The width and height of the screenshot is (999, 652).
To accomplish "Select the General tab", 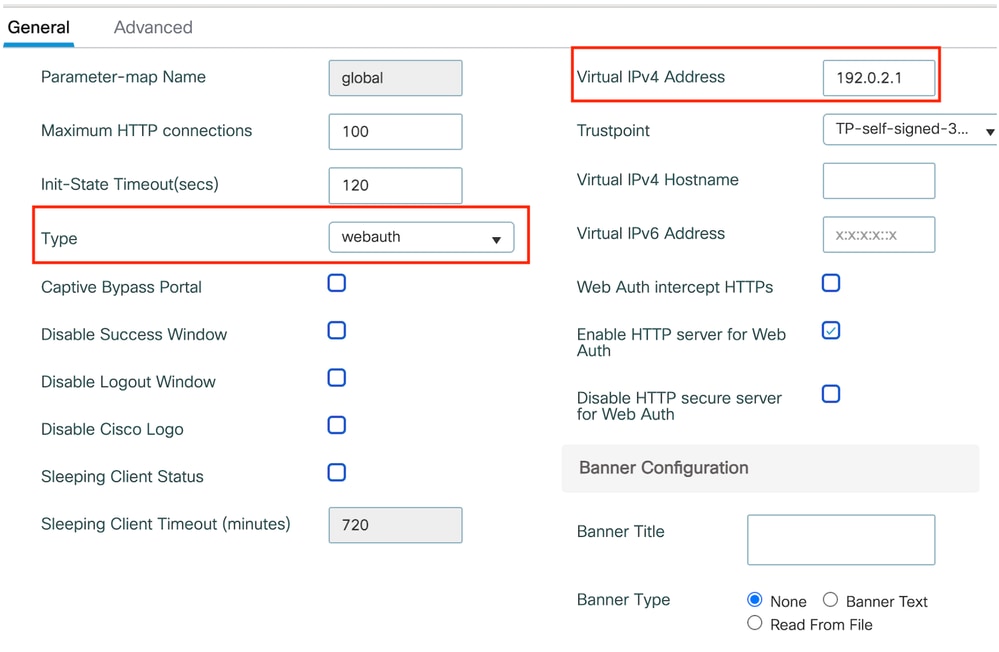I will coord(38,27).
